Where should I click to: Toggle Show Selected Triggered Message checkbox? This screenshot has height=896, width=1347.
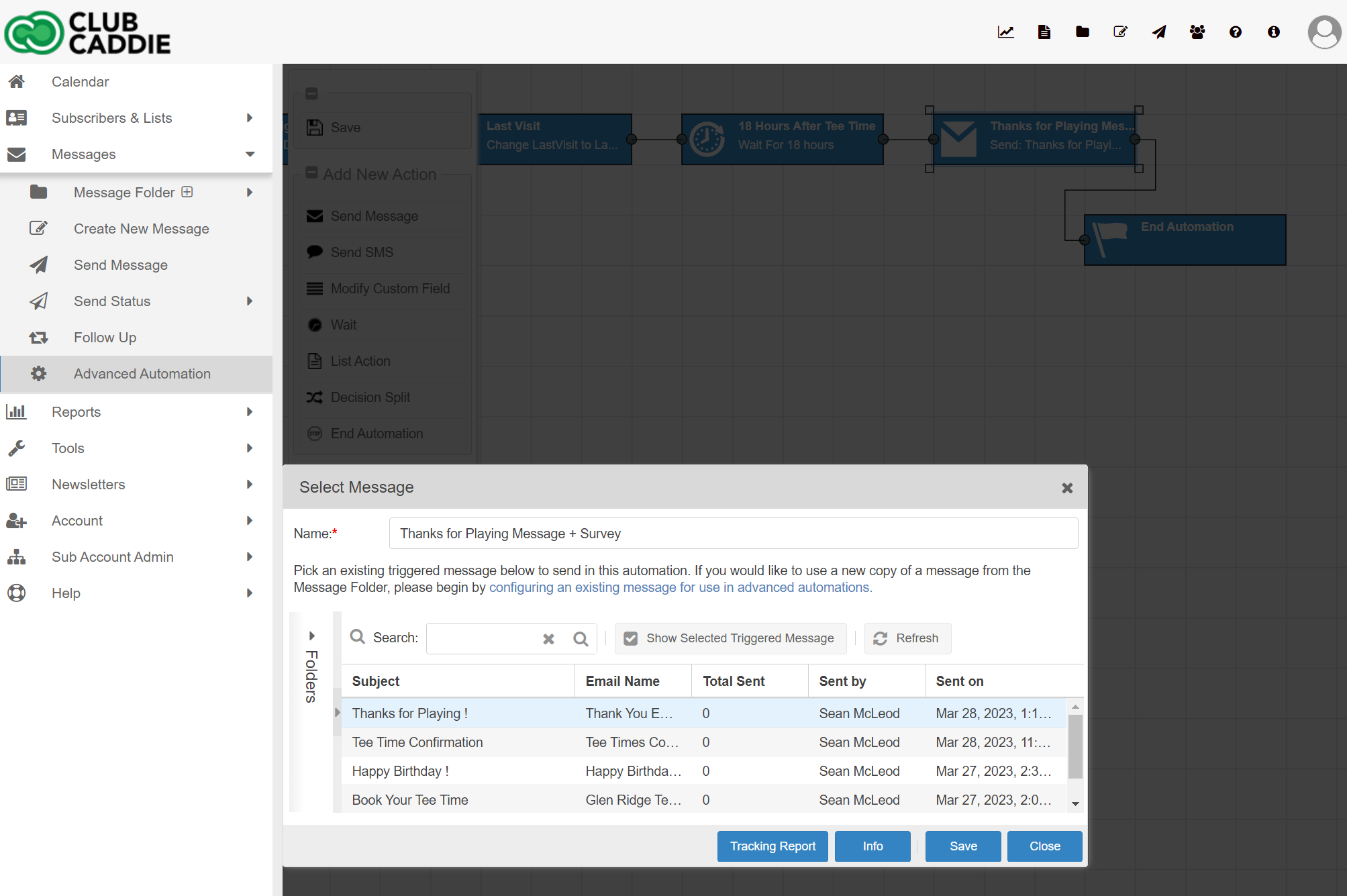tap(631, 638)
